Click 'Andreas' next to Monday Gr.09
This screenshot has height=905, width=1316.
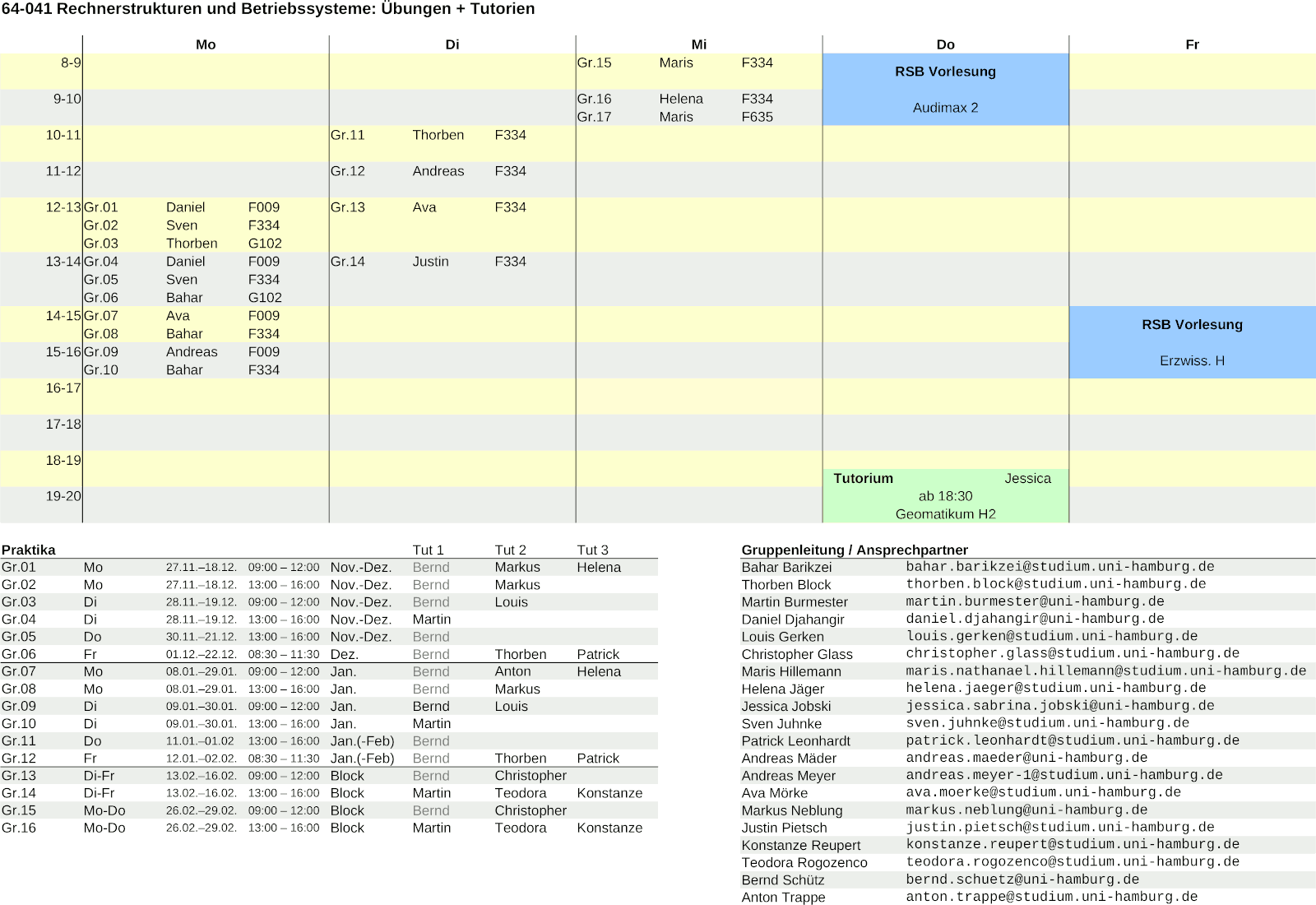click(x=192, y=352)
